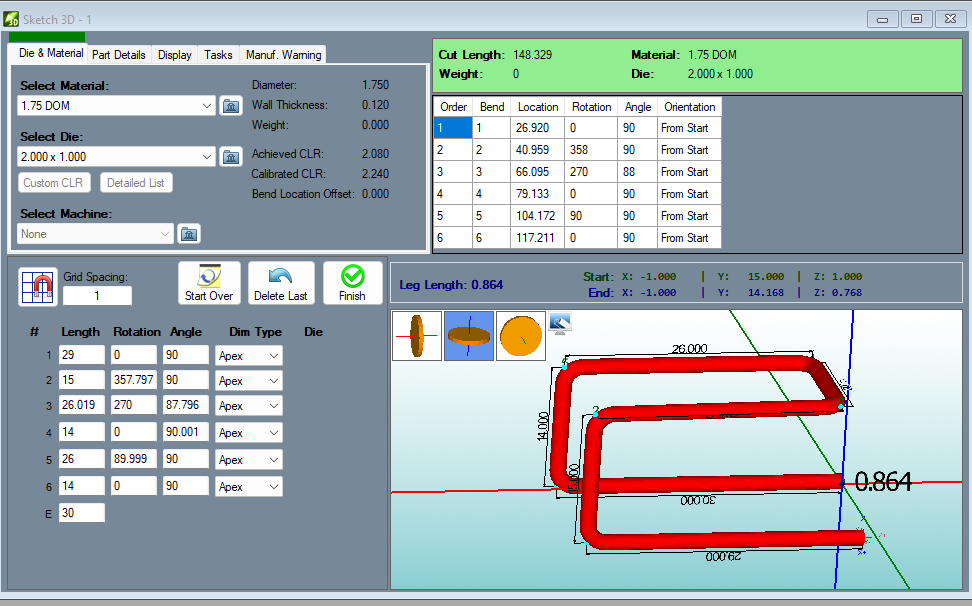Select the top angled view disc icon

(x=469, y=336)
